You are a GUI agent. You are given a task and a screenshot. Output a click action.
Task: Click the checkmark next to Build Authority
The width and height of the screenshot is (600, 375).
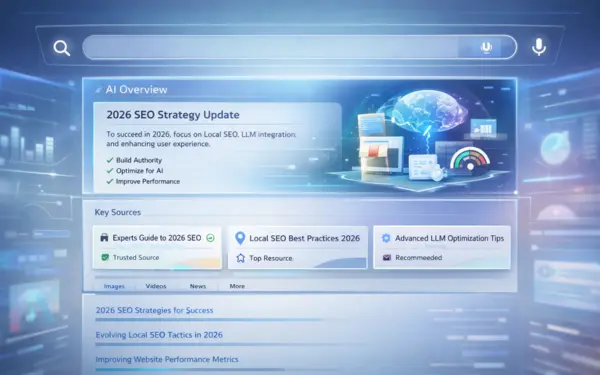point(110,160)
